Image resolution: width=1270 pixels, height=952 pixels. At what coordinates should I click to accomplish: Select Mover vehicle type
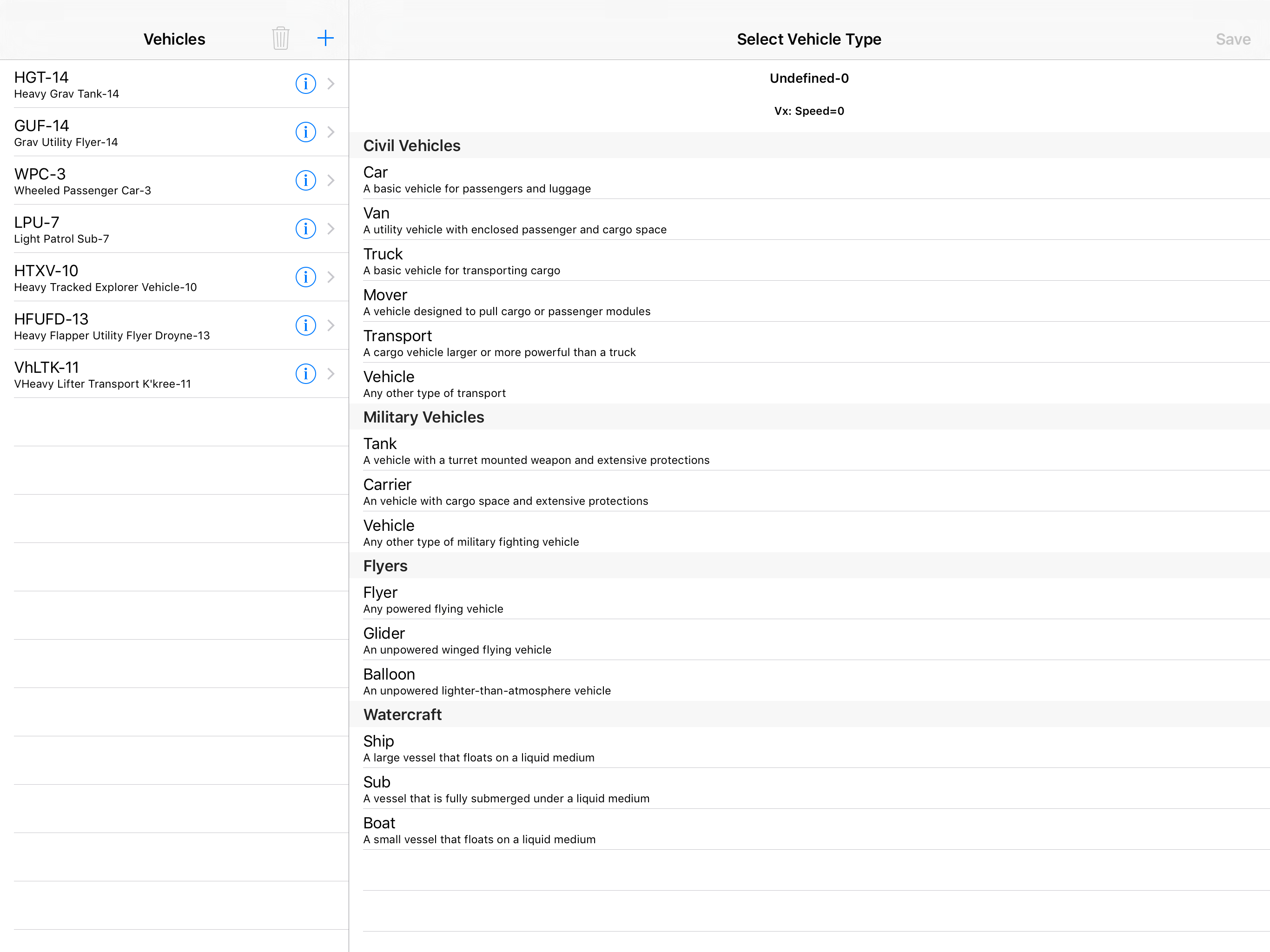coord(809,302)
